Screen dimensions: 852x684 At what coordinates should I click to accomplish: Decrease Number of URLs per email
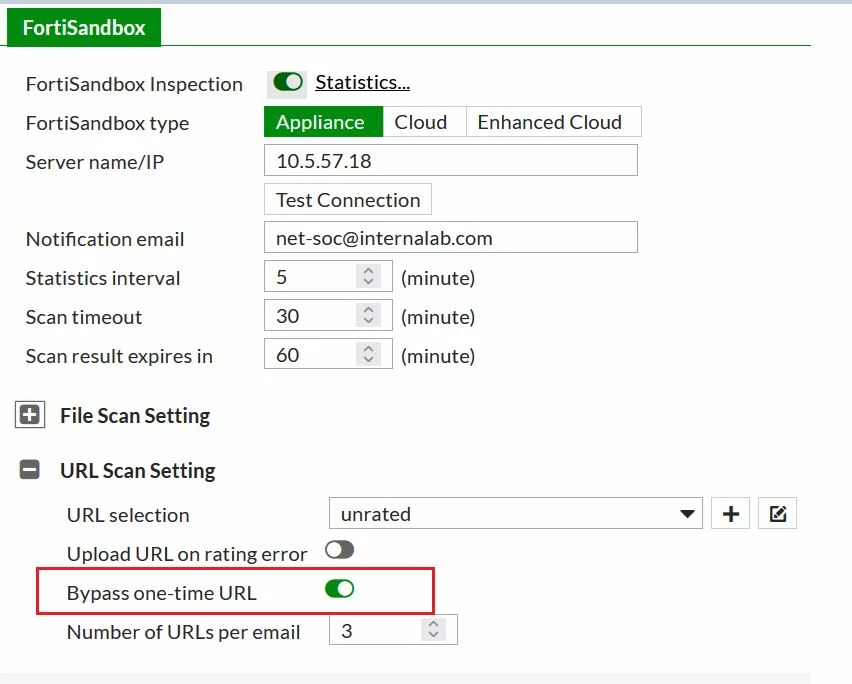[x=433, y=636]
